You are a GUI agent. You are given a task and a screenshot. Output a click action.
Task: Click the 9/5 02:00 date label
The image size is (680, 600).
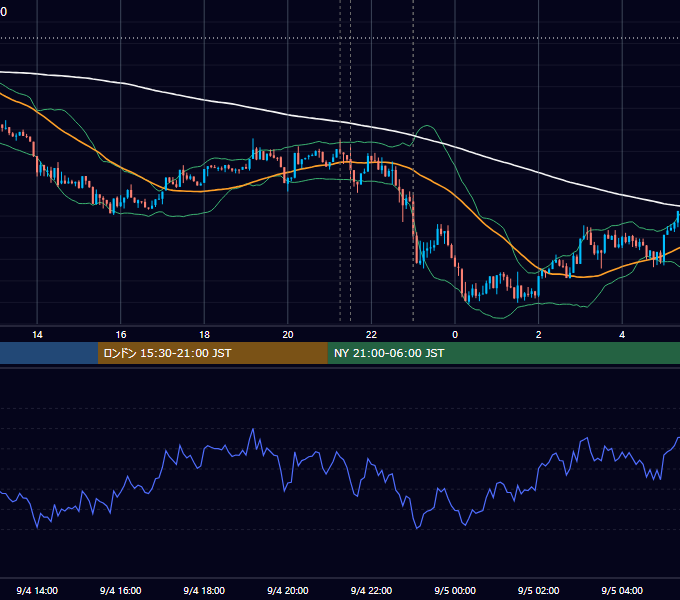point(539,590)
